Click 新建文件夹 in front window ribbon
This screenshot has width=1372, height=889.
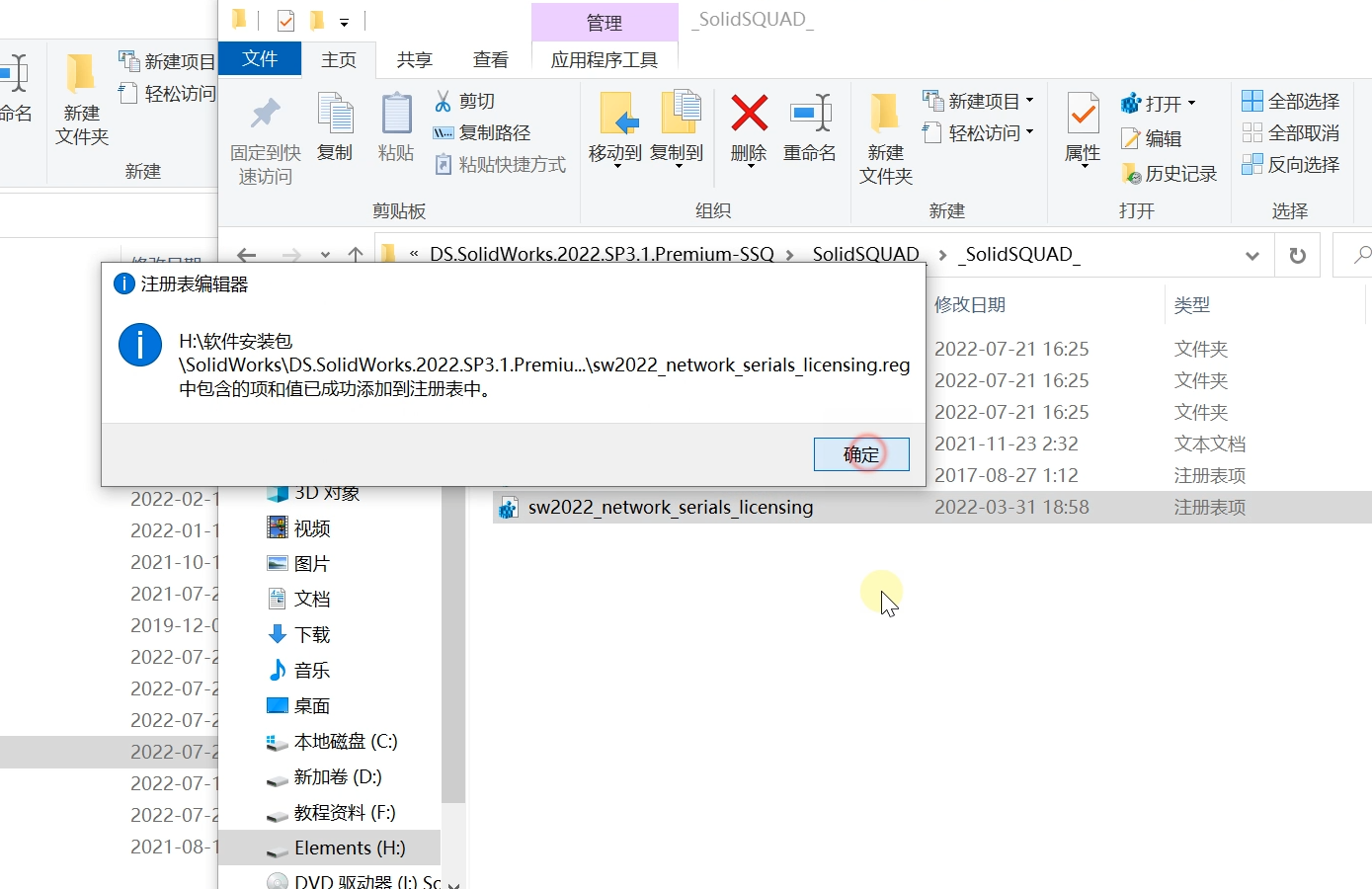886,139
